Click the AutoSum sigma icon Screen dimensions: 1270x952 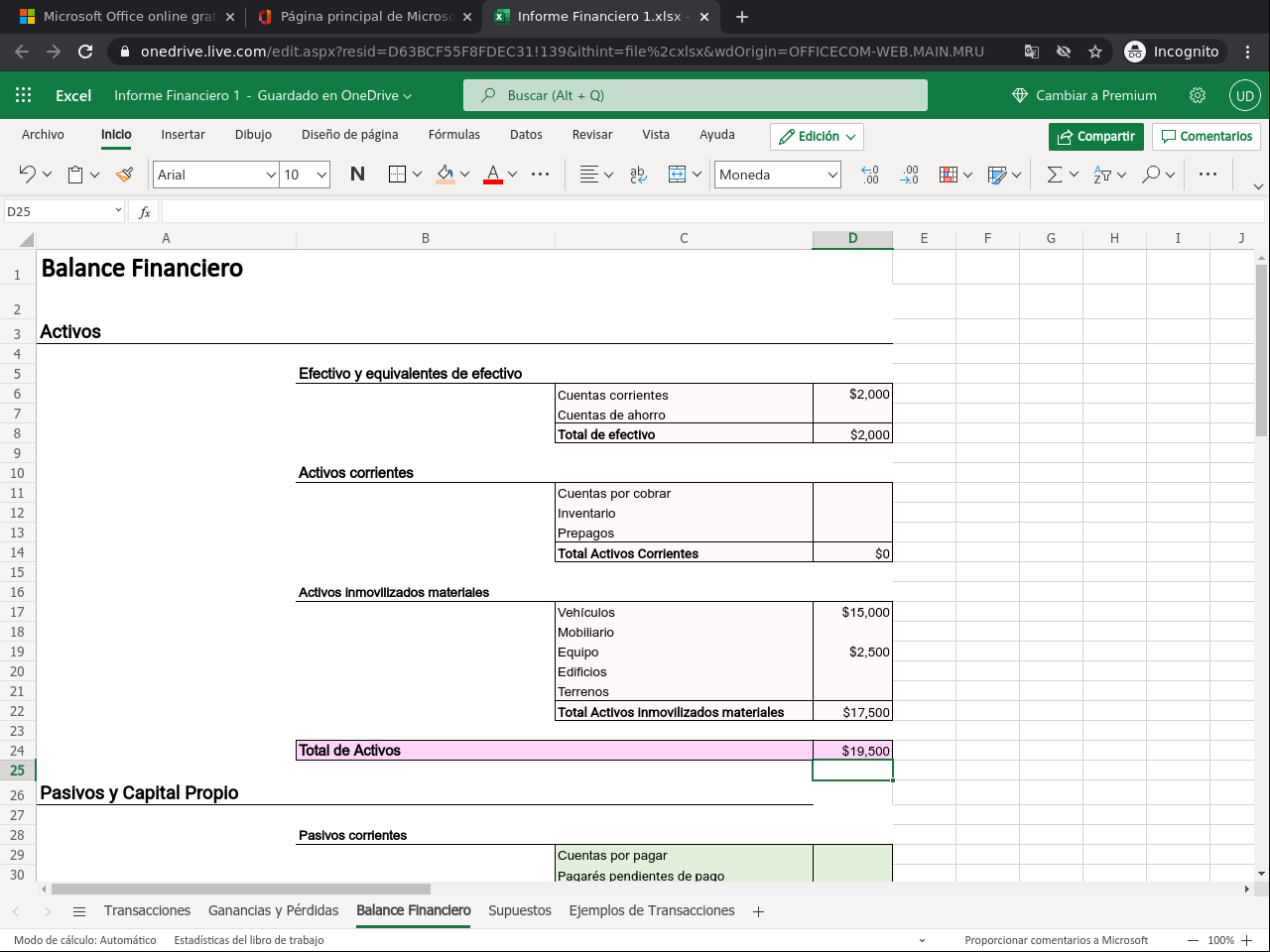tap(1054, 175)
